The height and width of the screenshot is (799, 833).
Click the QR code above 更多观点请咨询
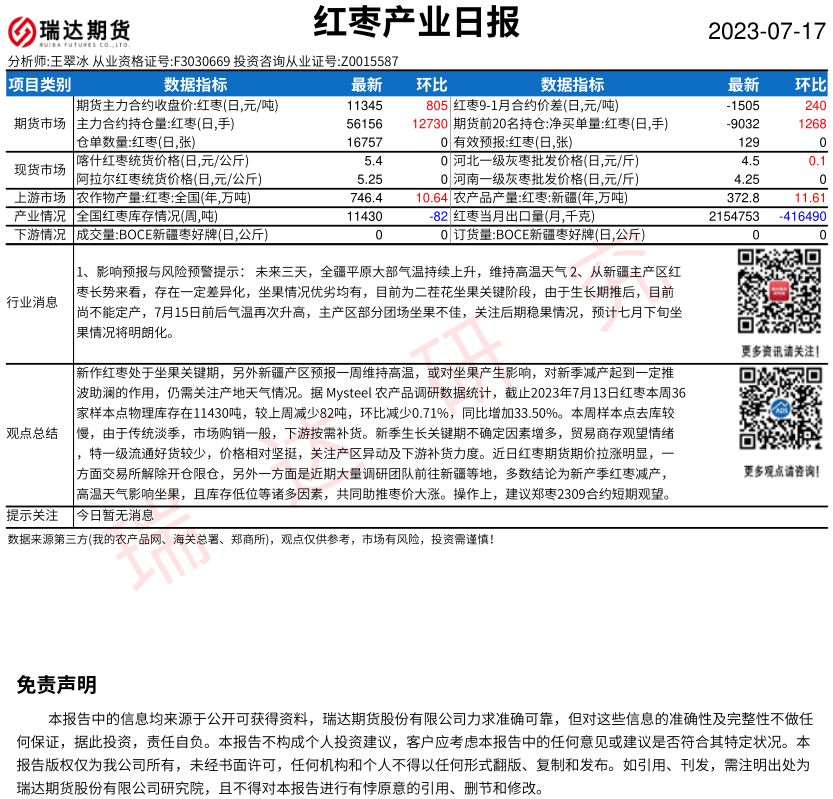pyautogui.click(x=780, y=410)
